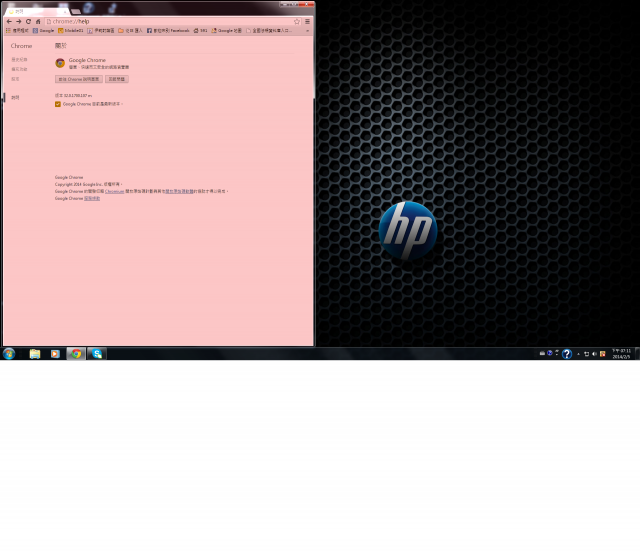Bookmark this page with the star icon
This screenshot has height=551, width=640.
coord(297,21)
